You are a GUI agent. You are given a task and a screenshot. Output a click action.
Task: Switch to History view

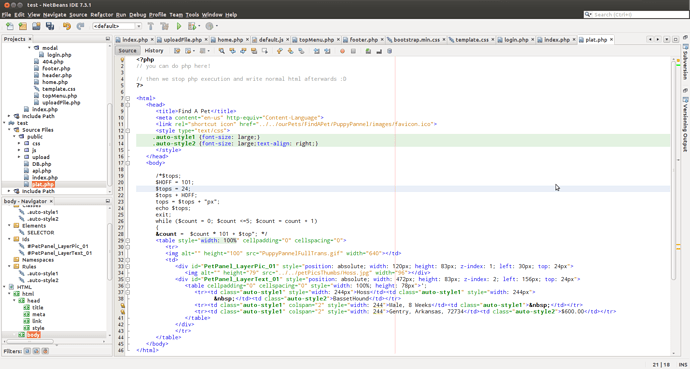pos(154,51)
